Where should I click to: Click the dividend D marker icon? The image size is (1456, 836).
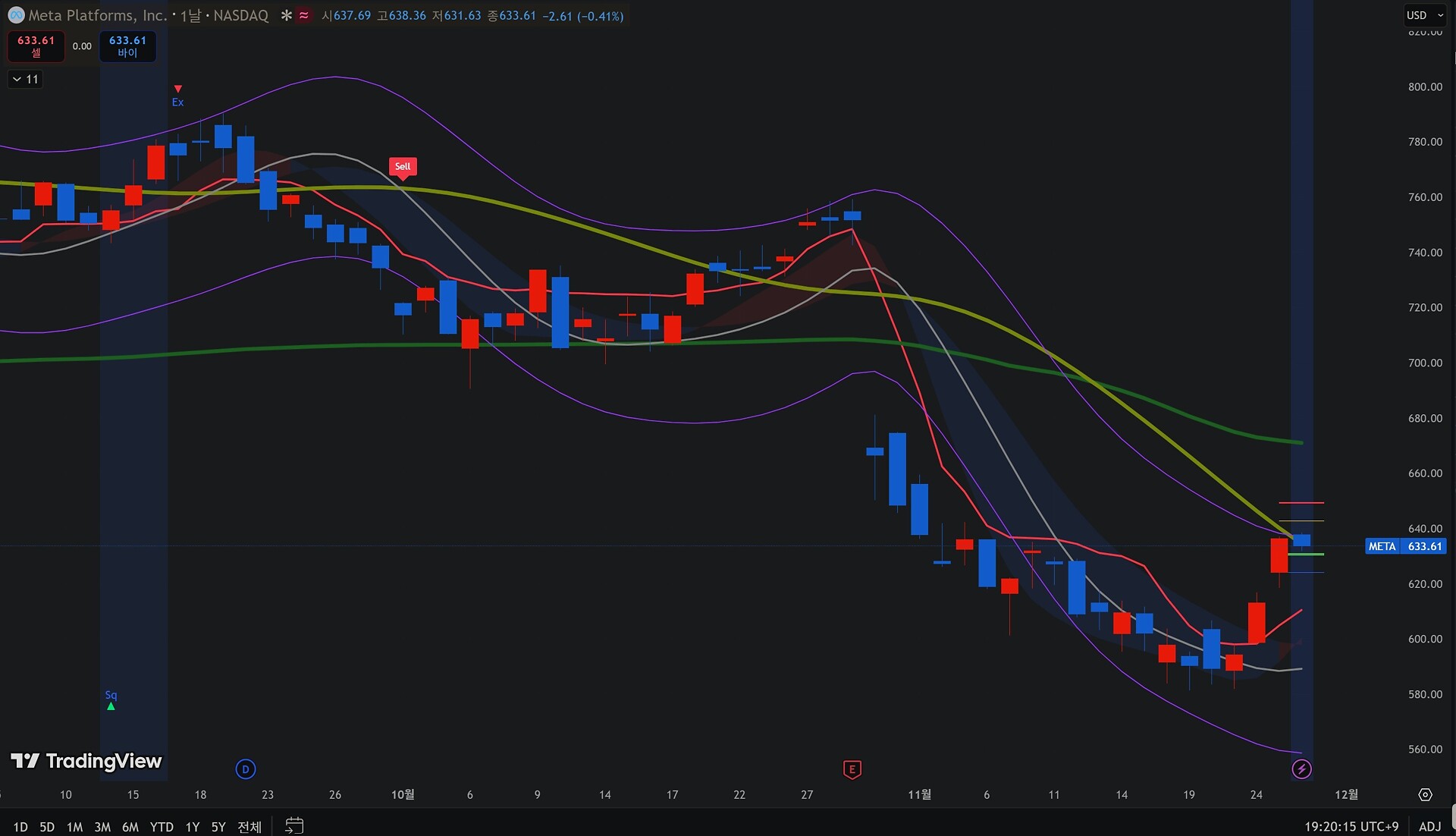[x=245, y=769]
